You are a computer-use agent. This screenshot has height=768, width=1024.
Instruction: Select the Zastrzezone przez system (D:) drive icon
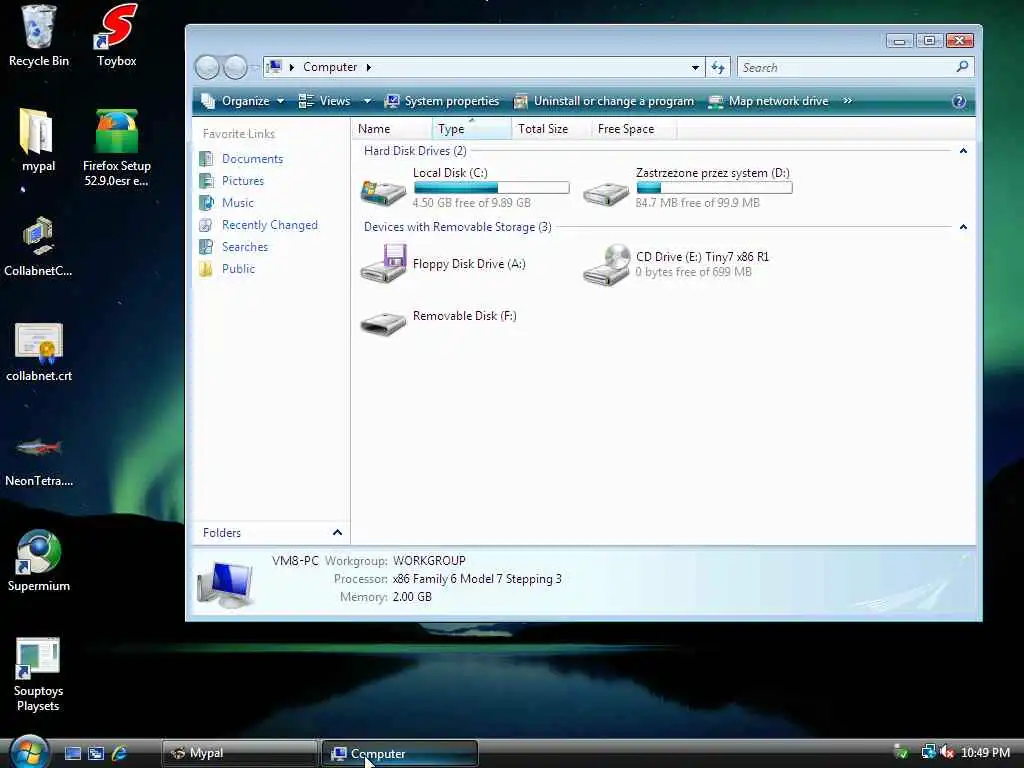[x=606, y=193]
